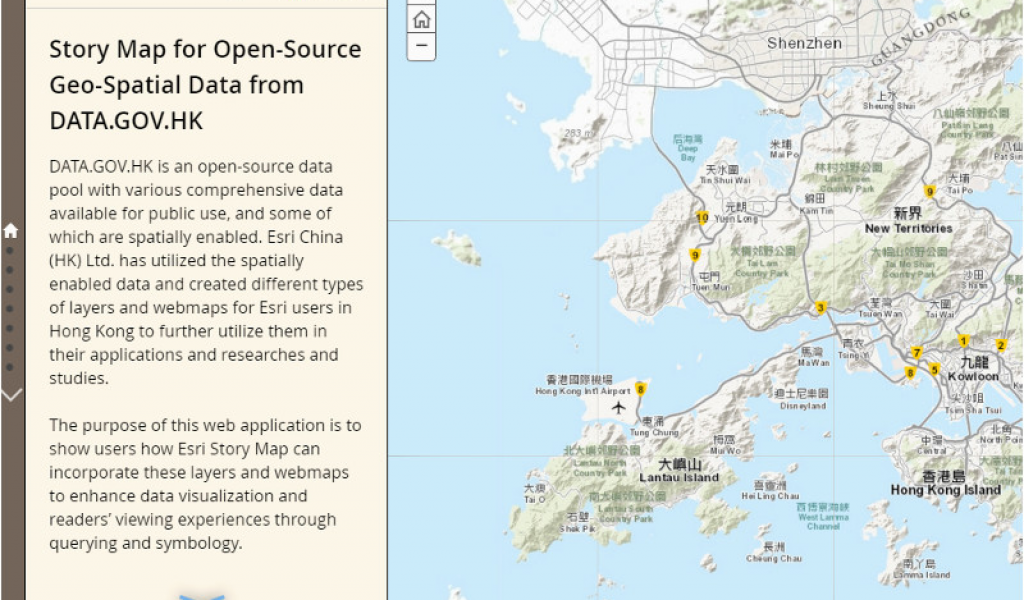This screenshot has width=1024, height=600.
Task: Click the Shenzhen map label
Action: [804, 44]
